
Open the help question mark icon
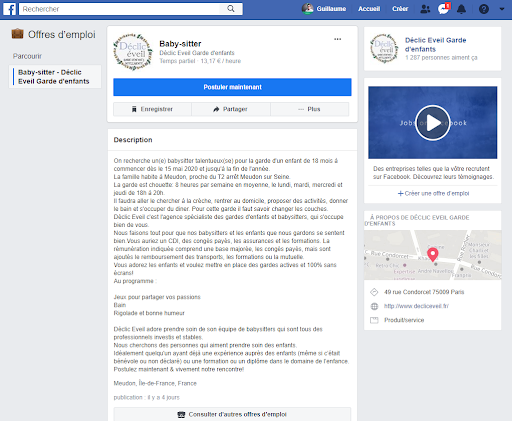[x=484, y=9]
